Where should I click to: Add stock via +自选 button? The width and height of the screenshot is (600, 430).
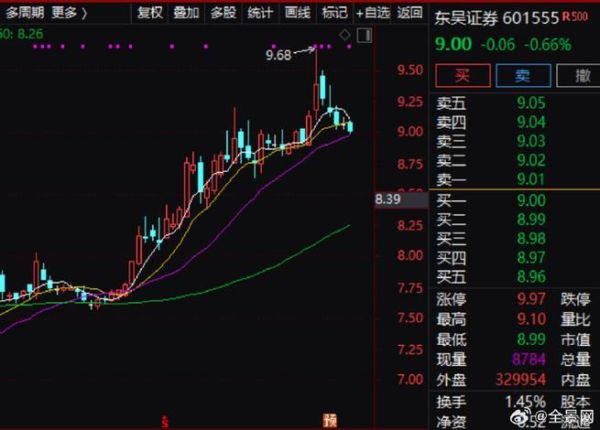point(373,13)
